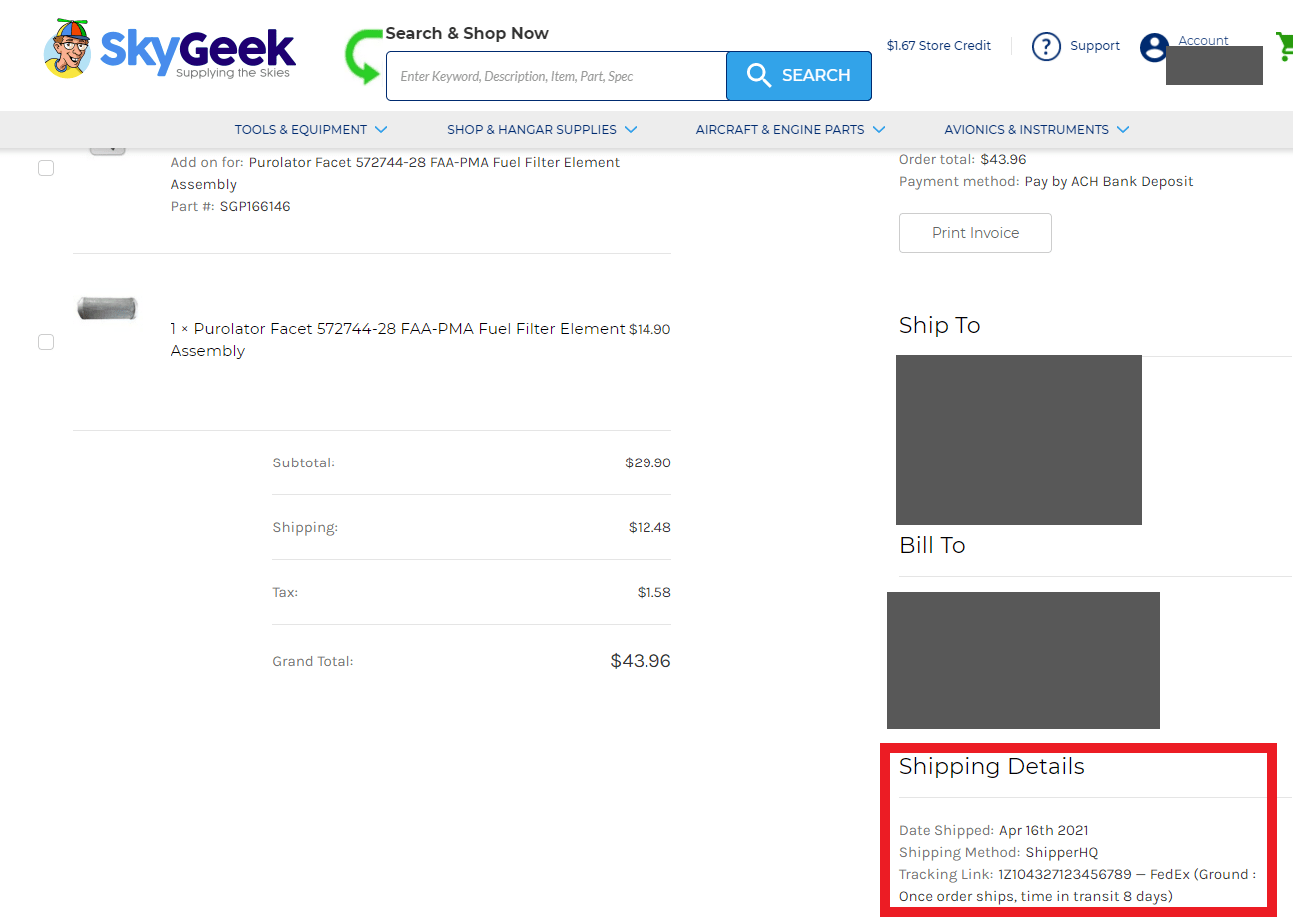The height and width of the screenshot is (924, 1293).
Task: Open the AVIONICS & INSTRUMENTS menu
Action: coord(1026,129)
